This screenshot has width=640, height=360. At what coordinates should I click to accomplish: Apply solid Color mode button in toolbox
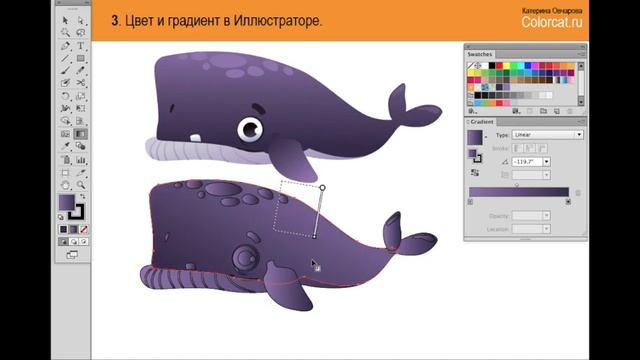(63, 229)
